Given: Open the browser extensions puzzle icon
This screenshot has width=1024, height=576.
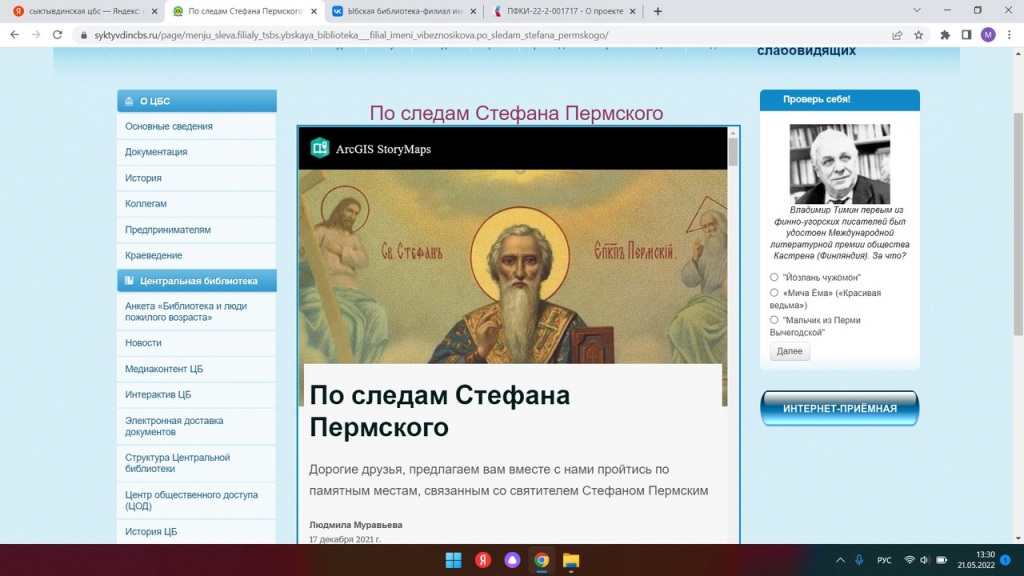Looking at the screenshot, I should click(945, 35).
